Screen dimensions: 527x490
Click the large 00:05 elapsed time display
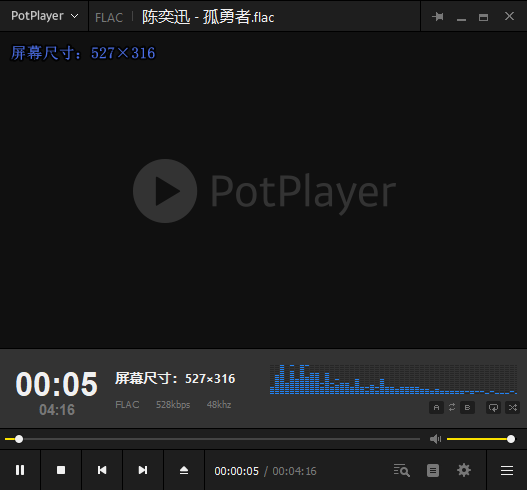[x=56, y=384]
